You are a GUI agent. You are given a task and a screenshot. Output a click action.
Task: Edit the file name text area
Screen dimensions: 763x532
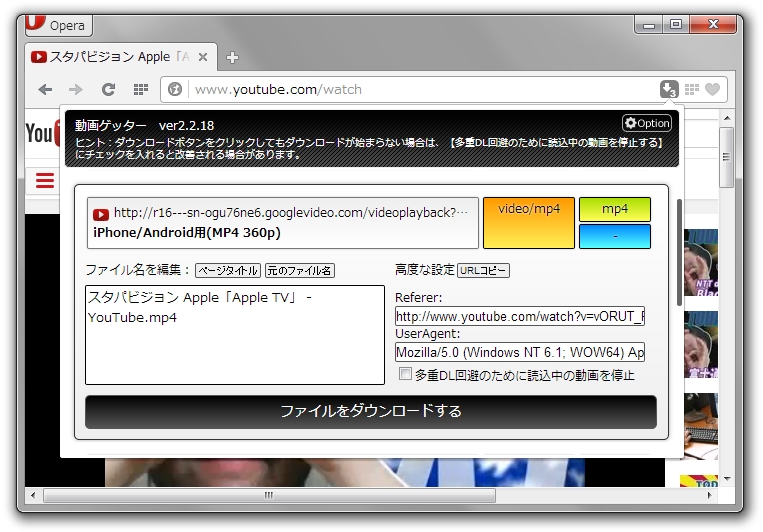pos(235,335)
